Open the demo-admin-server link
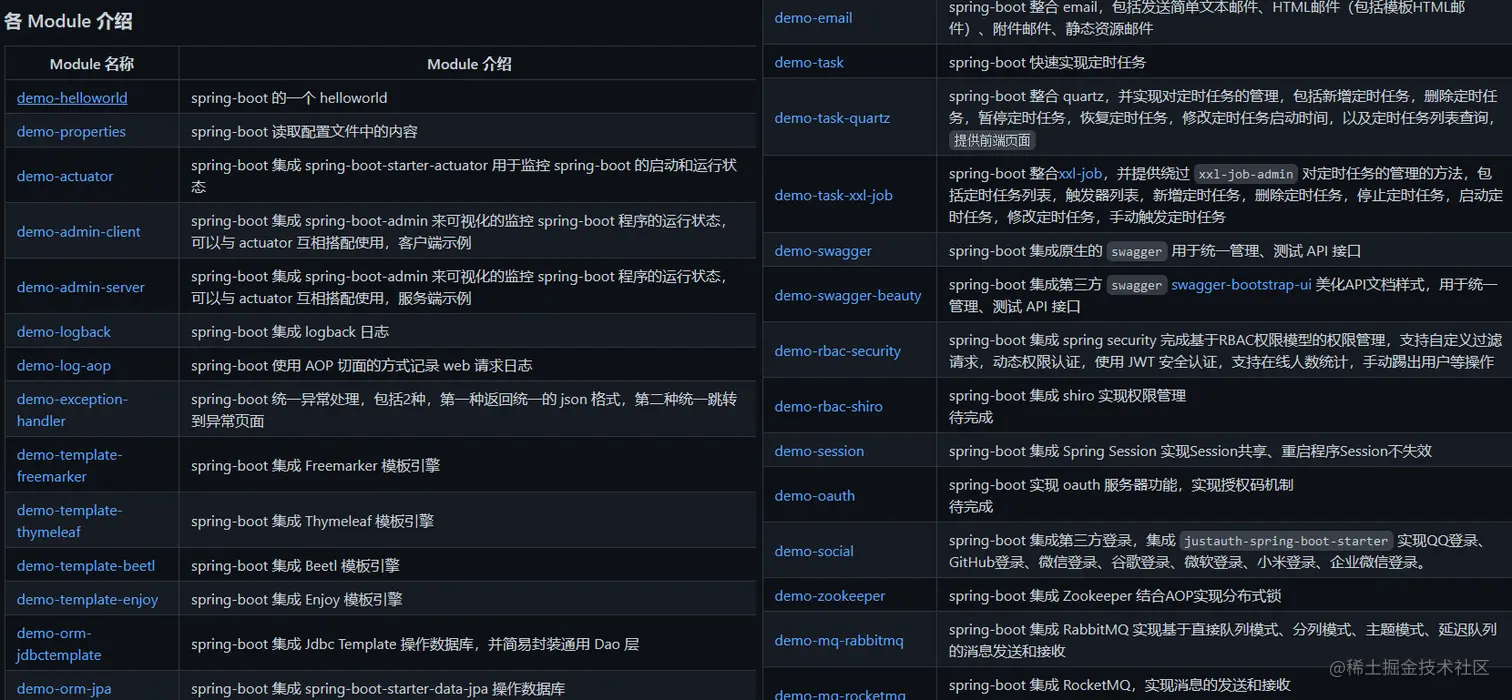 click(x=81, y=288)
